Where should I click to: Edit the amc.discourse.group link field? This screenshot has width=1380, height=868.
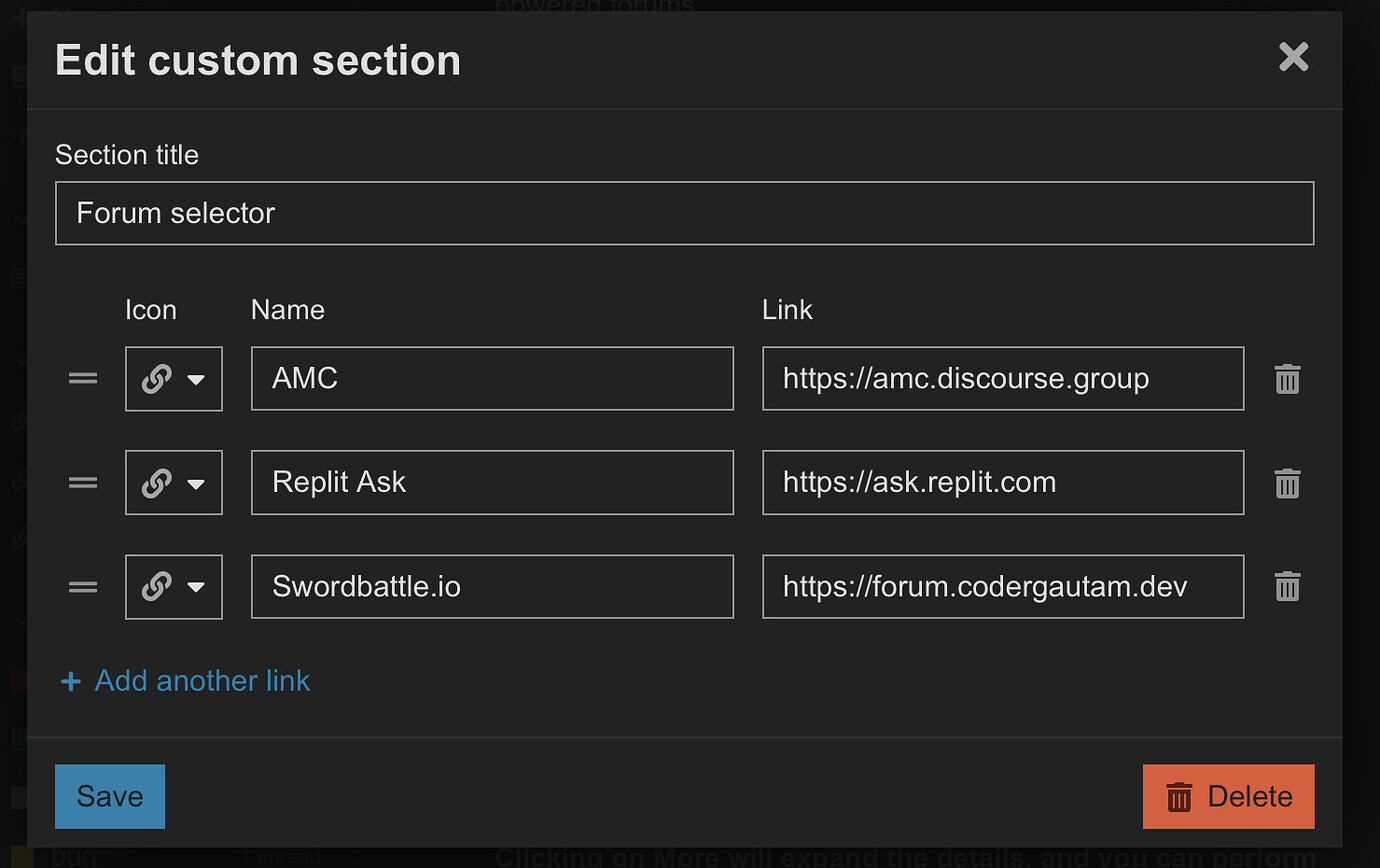(x=1004, y=379)
